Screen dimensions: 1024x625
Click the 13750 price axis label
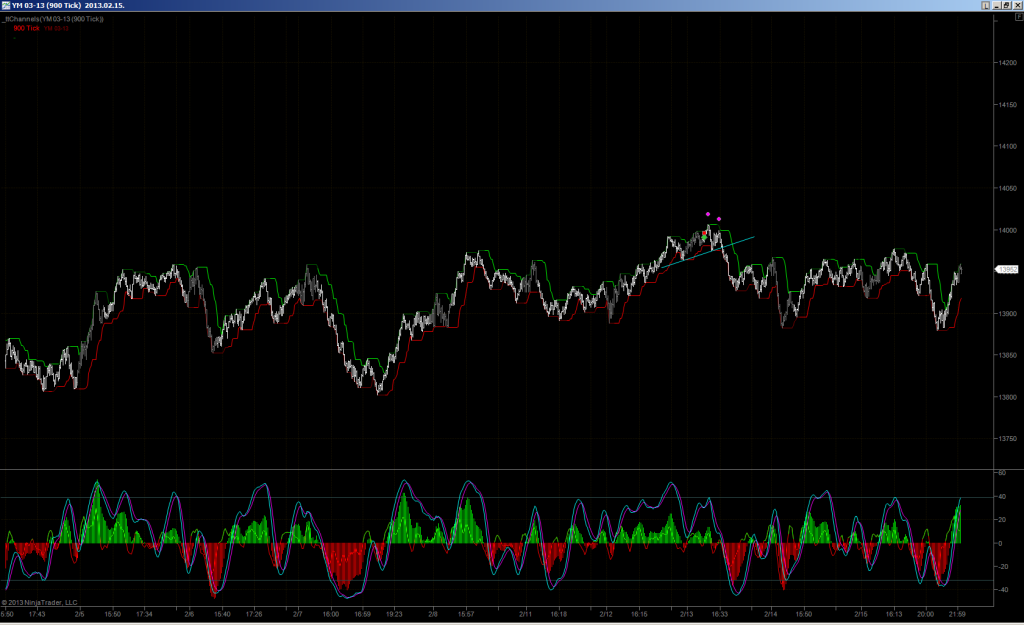click(x=1008, y=439)
